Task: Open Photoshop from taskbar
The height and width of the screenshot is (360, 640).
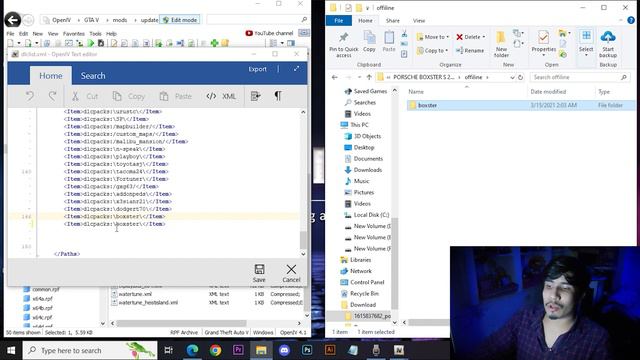Action: [307, 350]
